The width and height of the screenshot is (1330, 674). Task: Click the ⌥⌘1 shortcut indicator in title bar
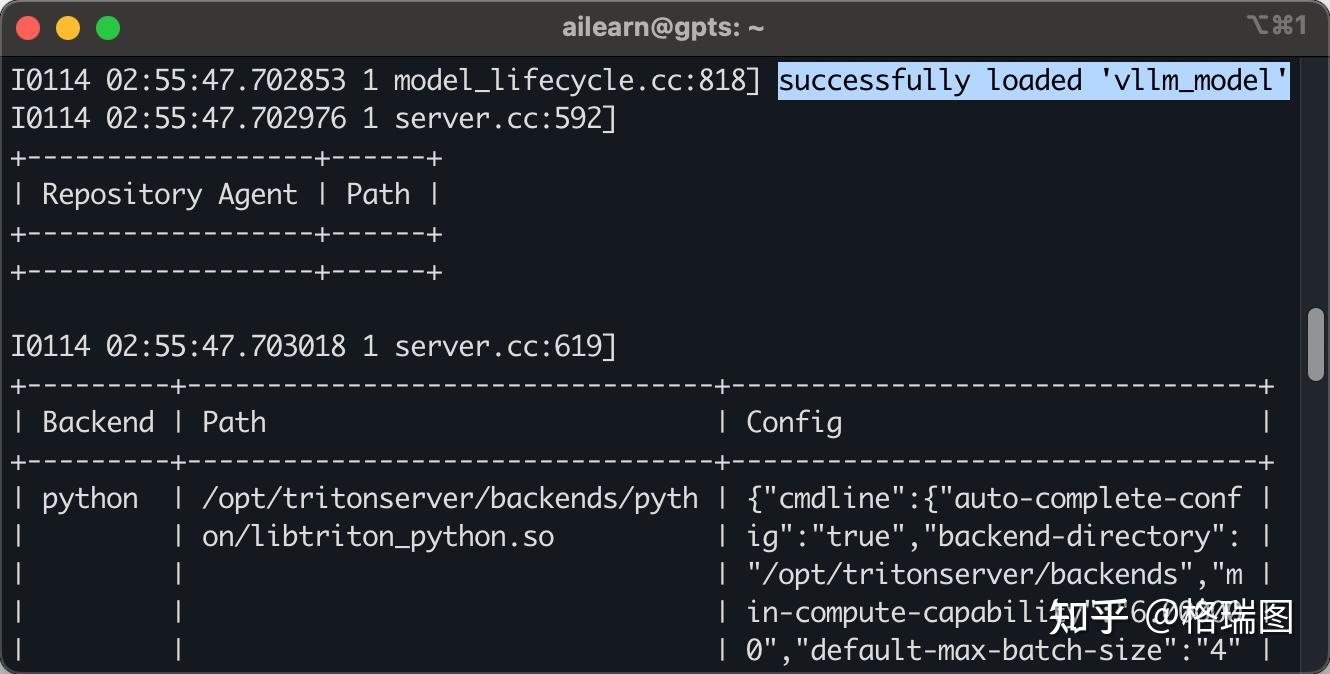click(x=1276, y=27)
